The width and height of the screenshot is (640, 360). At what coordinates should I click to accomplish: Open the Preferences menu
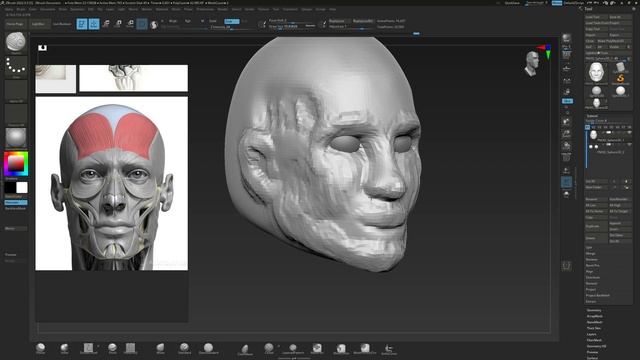(x=205, y=9)
